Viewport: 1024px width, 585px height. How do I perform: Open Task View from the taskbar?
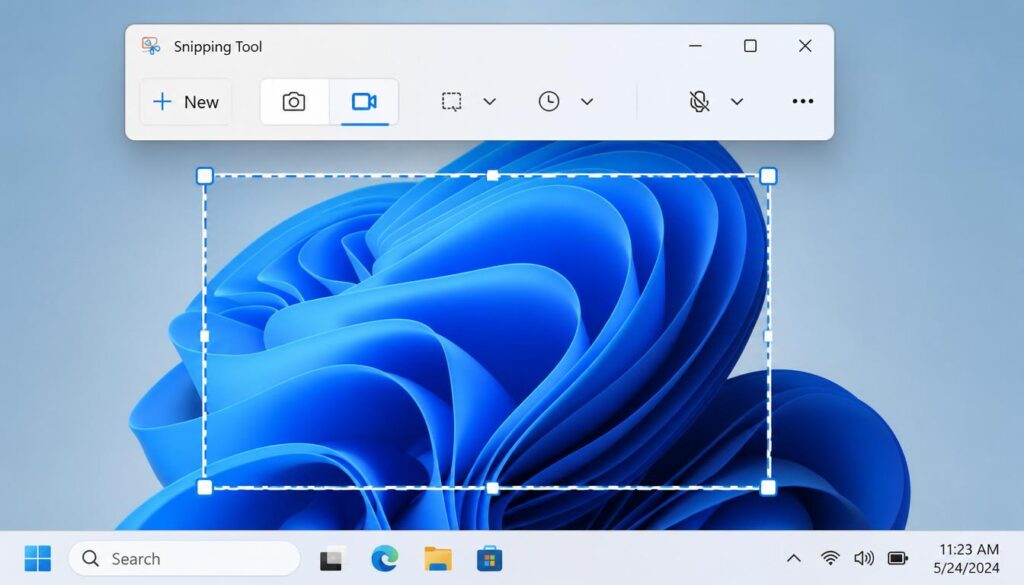pos(332,559)
